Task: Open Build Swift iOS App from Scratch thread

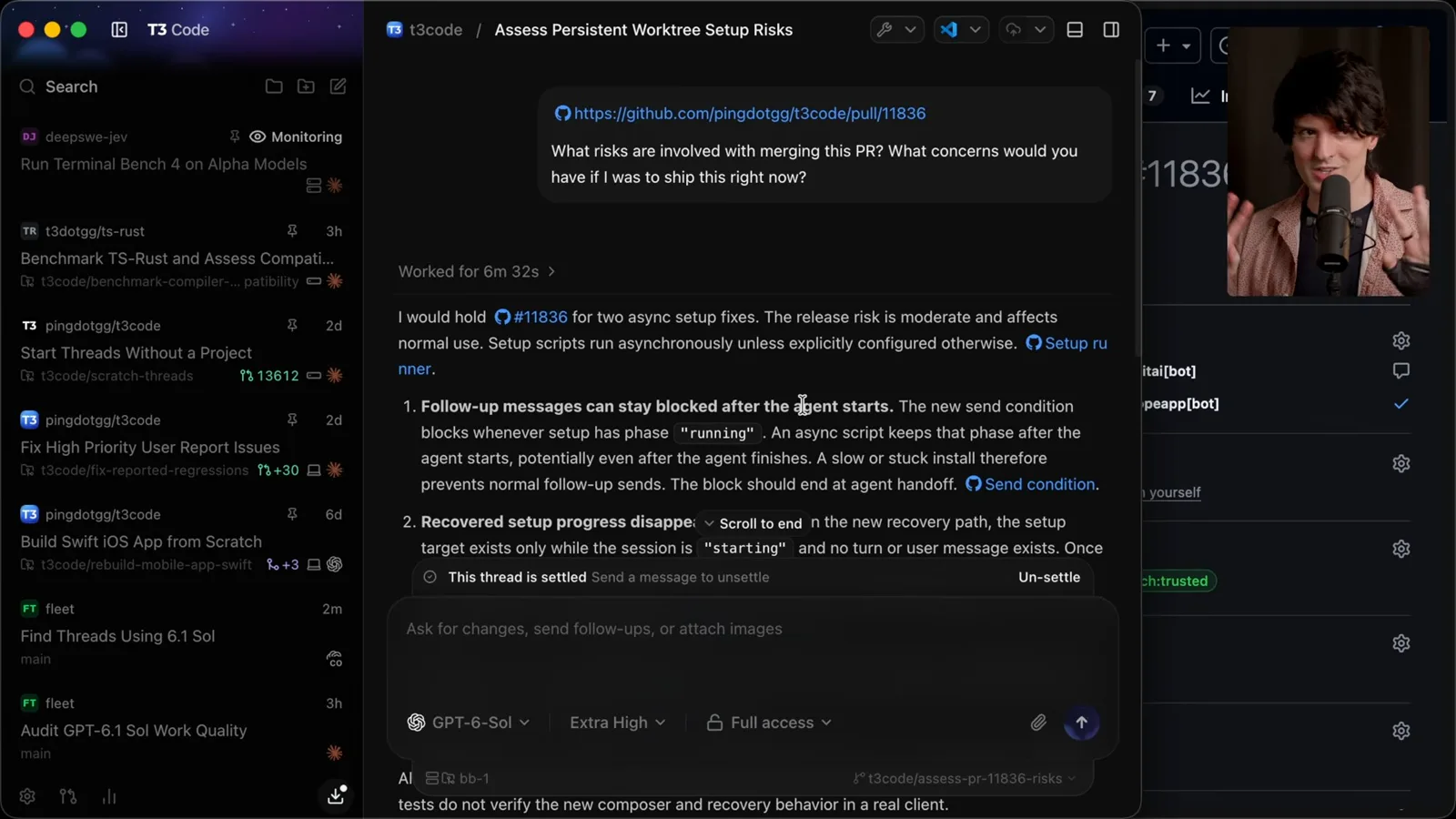Action: (x=141, y=541)
